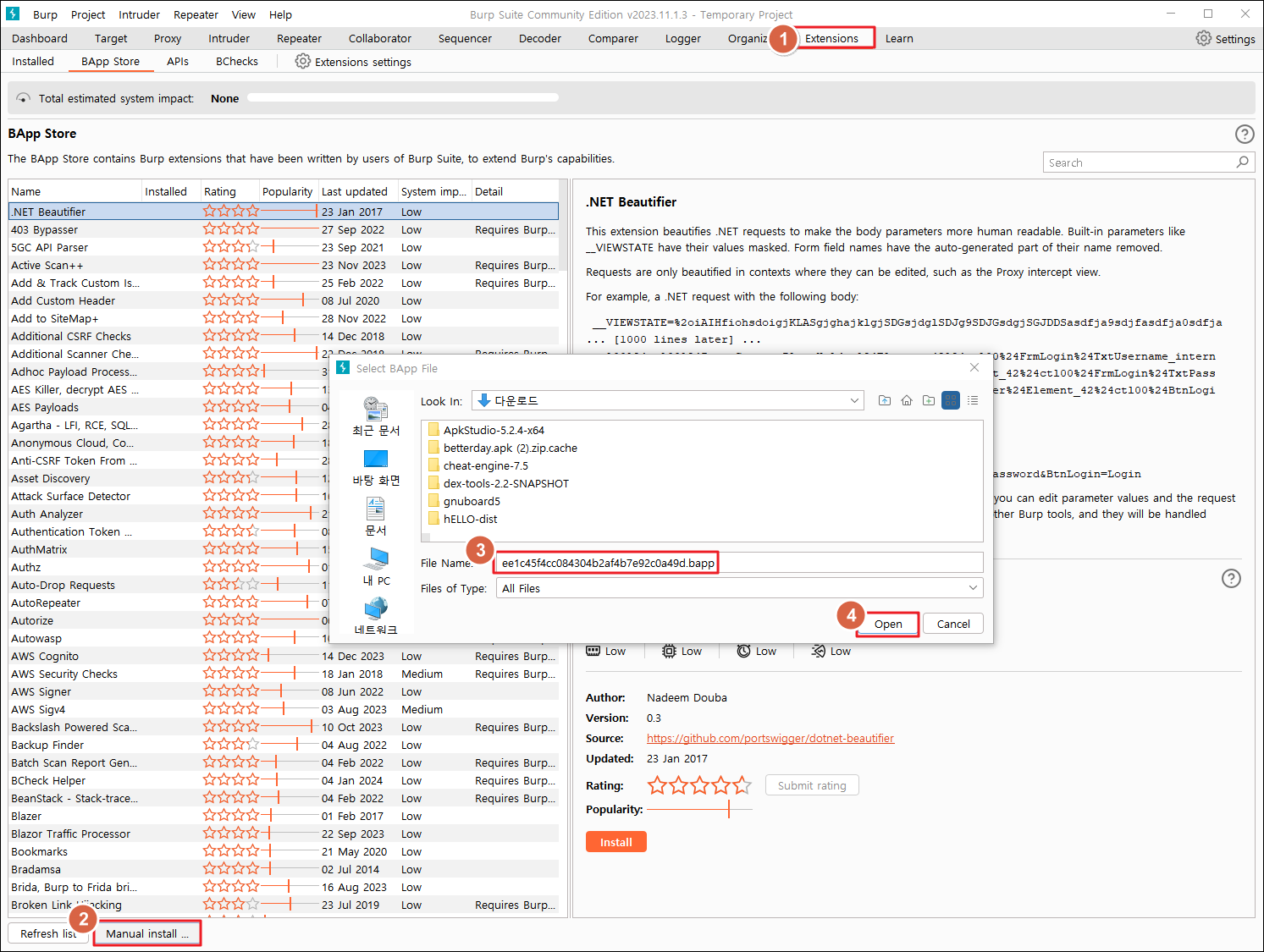
Task: Switch to the BChecks sub-tab
Action: coord(237,61)
